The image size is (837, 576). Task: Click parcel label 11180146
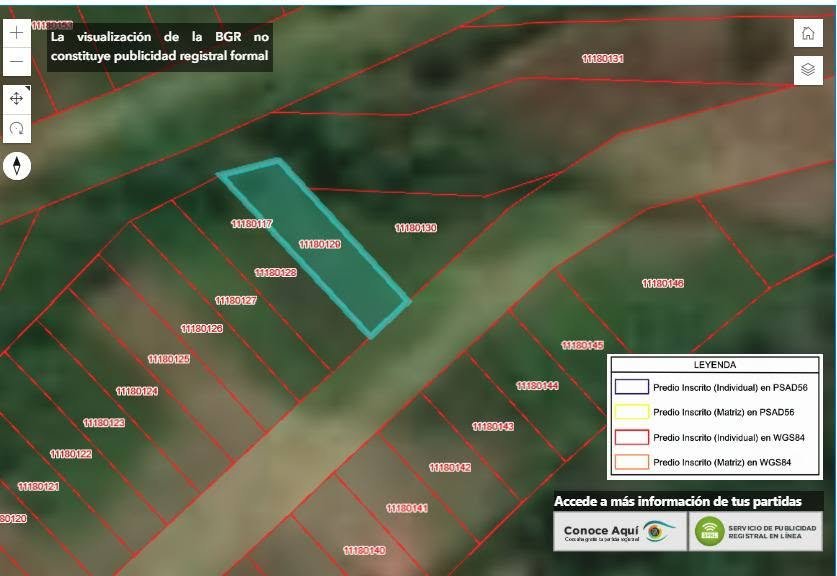tap(662, 283)
